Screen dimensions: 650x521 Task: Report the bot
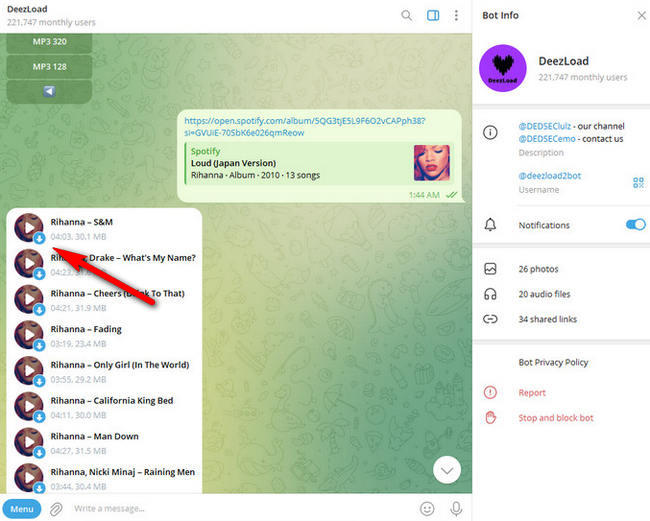[x=532, y=393]
